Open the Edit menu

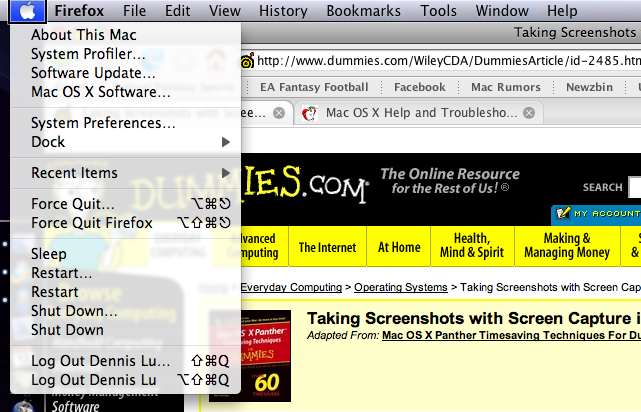[x=177, y=11]
